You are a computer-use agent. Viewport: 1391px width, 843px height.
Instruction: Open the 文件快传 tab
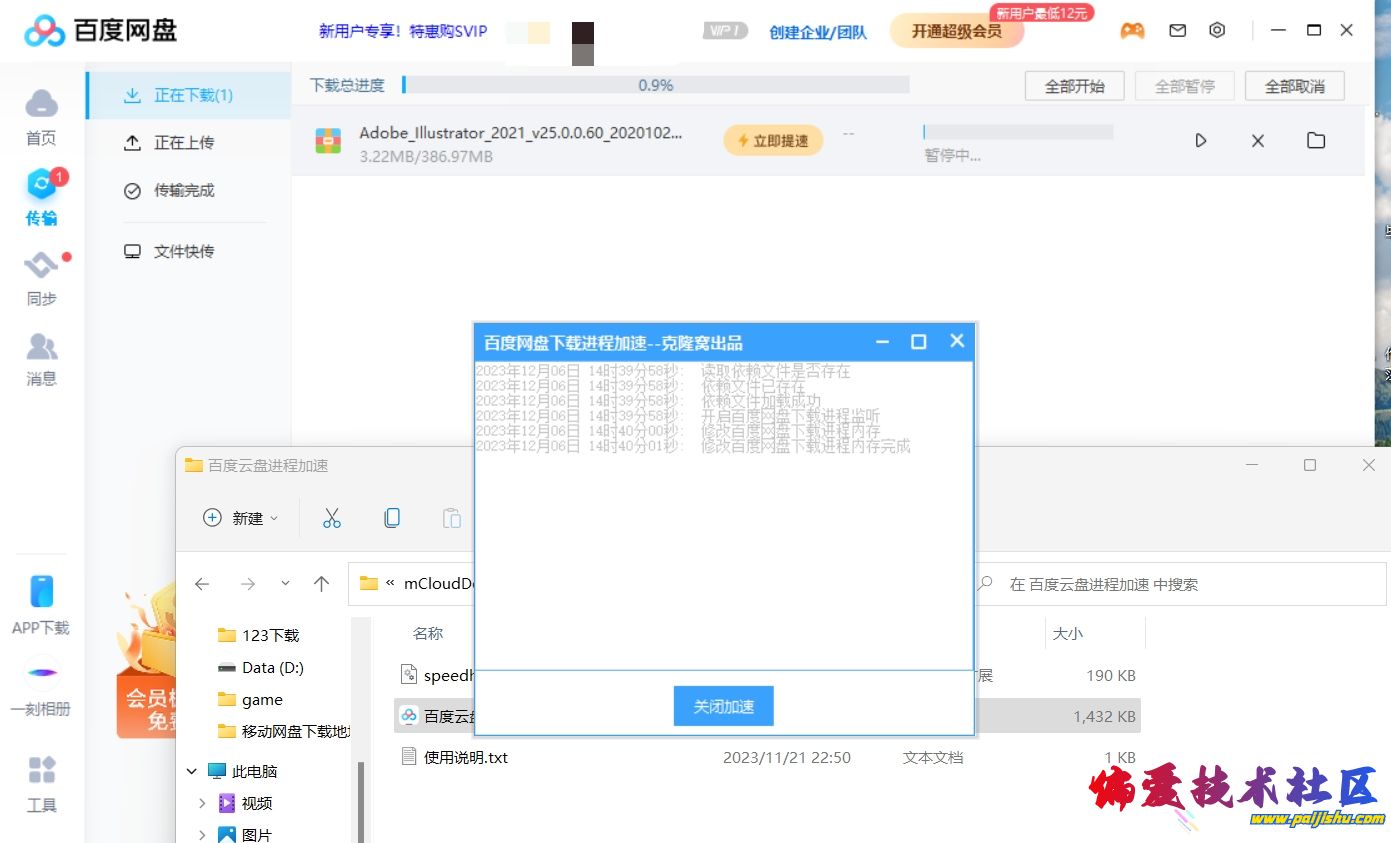186,251
